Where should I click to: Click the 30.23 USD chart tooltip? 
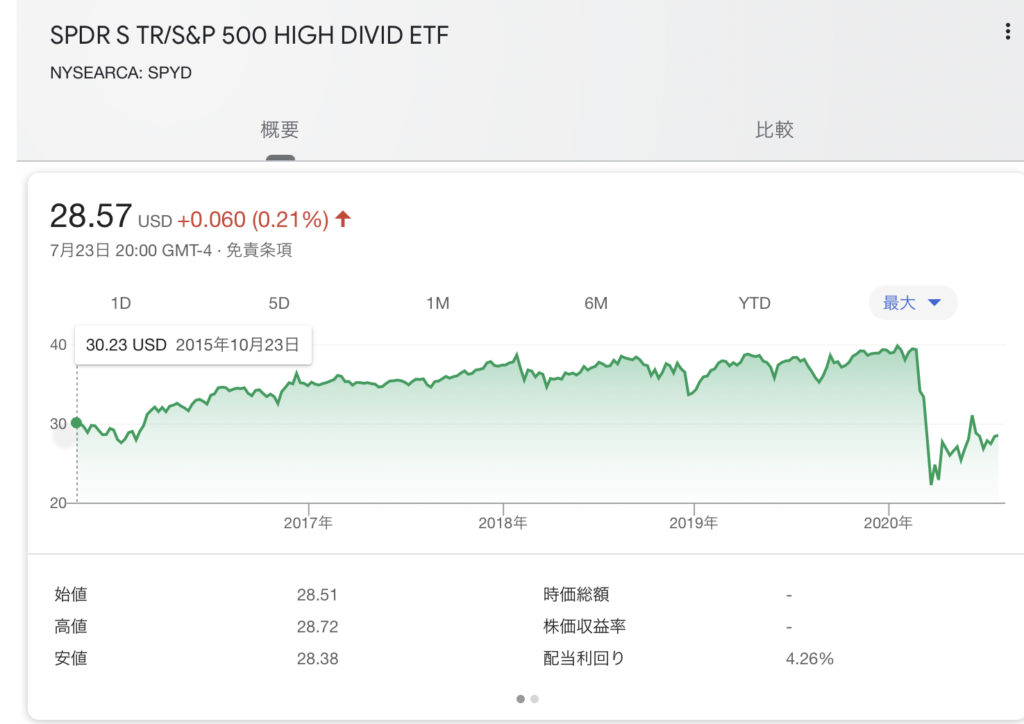click(x=193, y=345)
